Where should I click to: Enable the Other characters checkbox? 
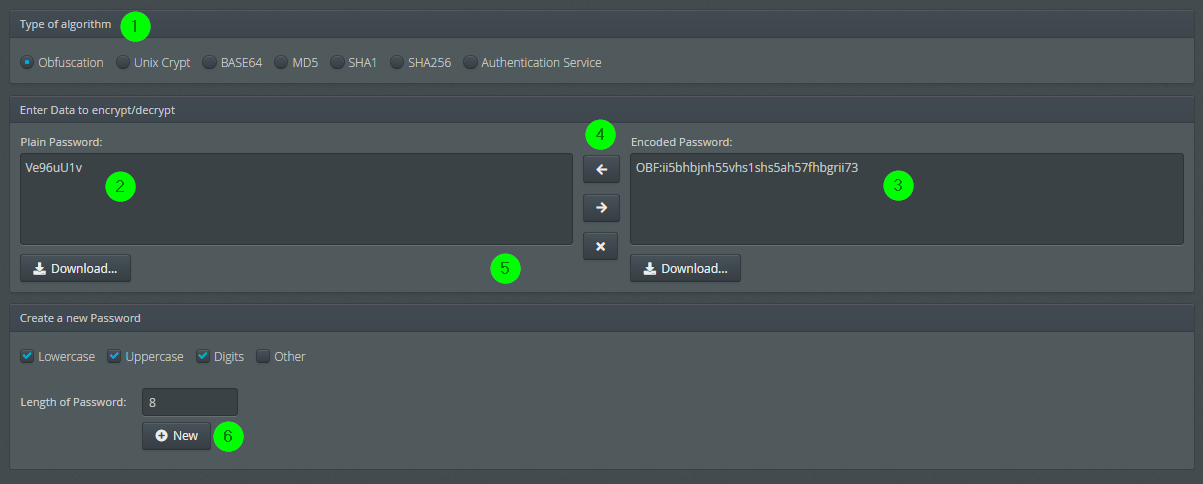click(263, 356)
